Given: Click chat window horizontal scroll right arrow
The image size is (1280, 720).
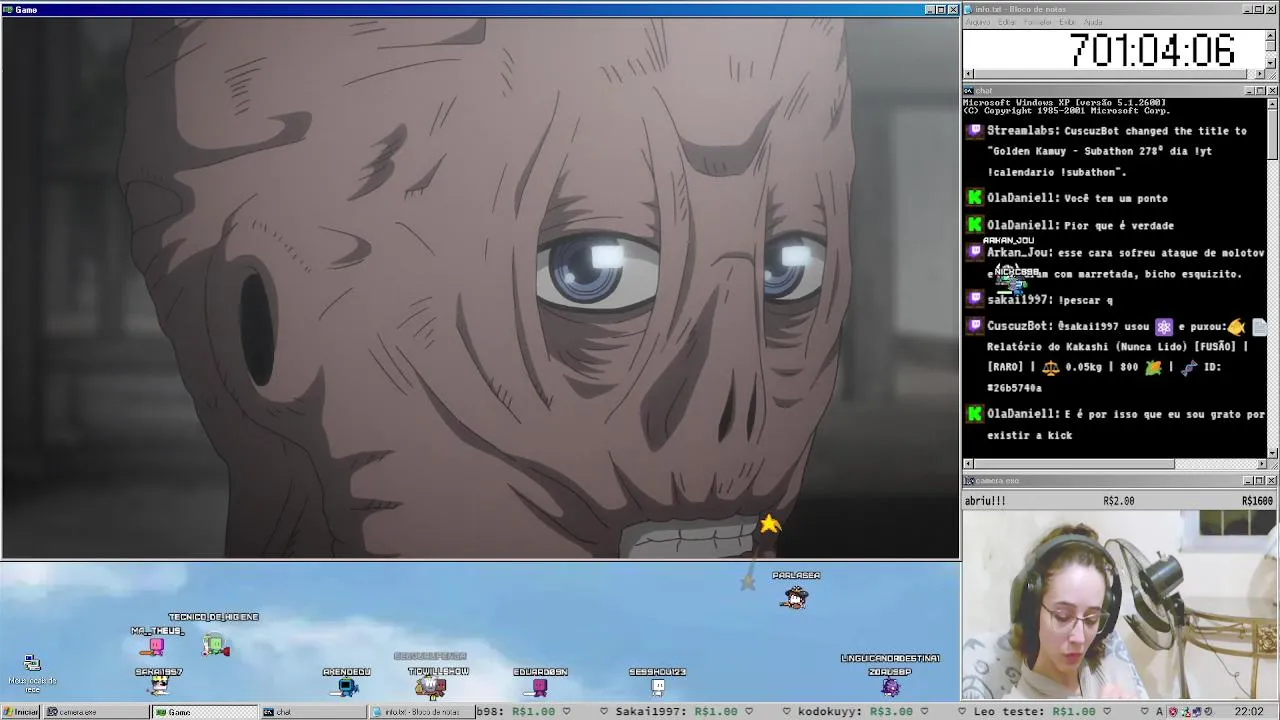Looking at the screenshot, I should [1261, 464].
